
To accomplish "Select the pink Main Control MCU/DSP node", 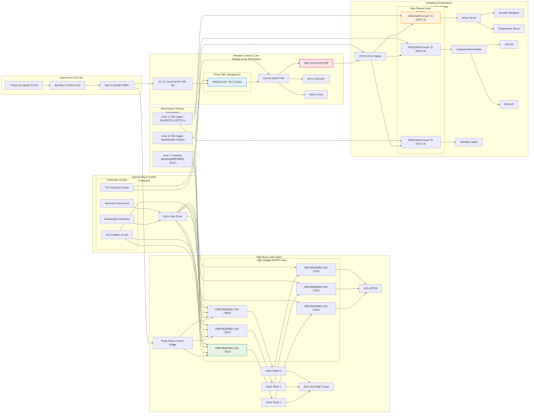I will tap(316, 63).
